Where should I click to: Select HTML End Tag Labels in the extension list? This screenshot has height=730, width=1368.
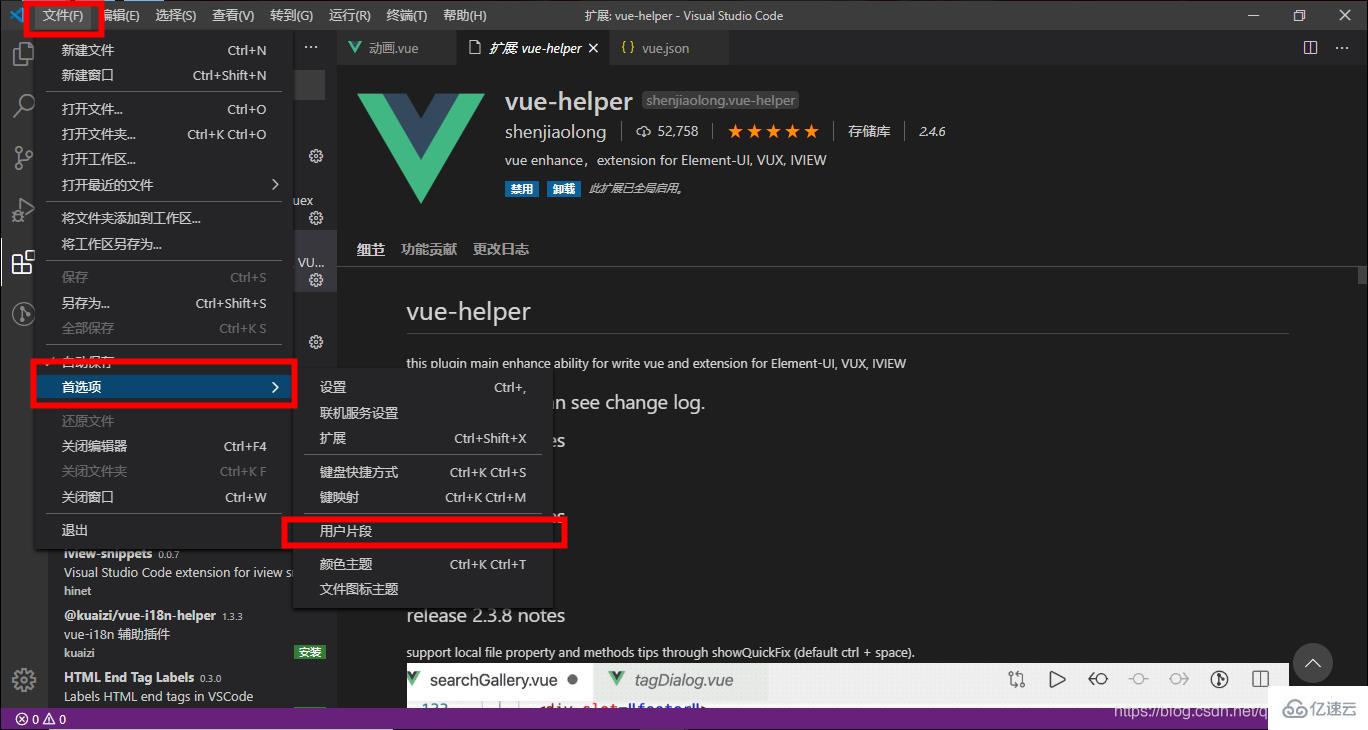[x=190, y=686]
